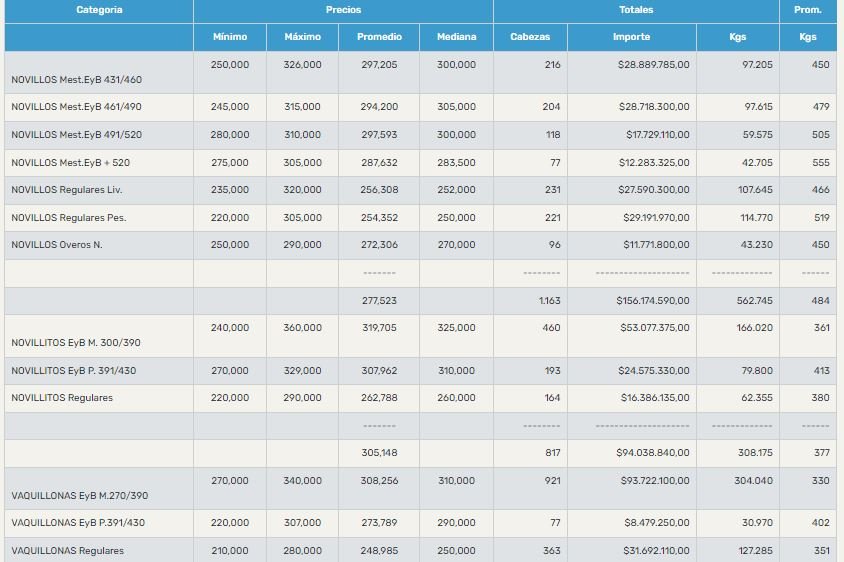The width and height of the screenshot is (844, 562).
Task: Select the Cabezas column header
Action: point(530,37)
